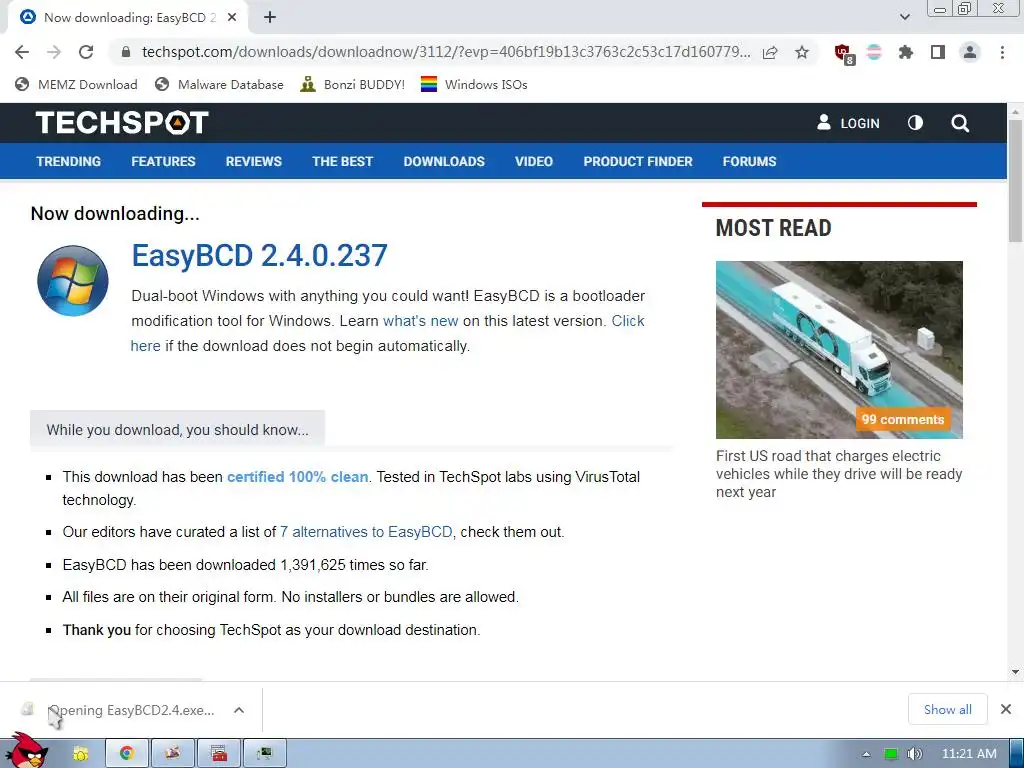Open a new tab with the plus button
1024x768 pixels.
point(270,18)
